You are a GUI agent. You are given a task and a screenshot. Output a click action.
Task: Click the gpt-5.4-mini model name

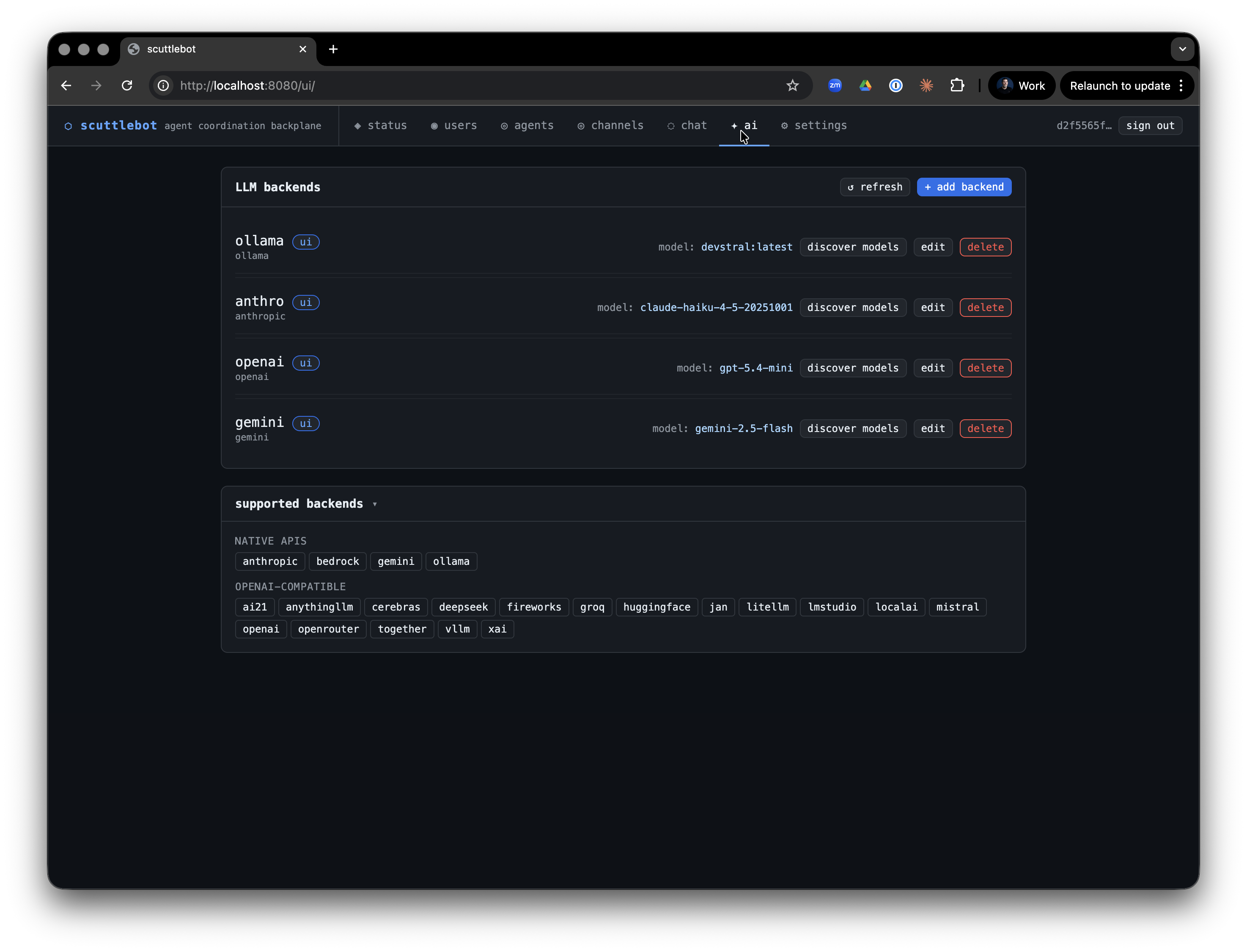756,369
